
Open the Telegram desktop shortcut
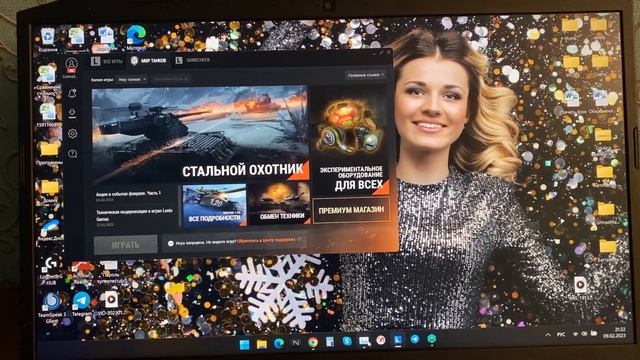click(x=82, y=304)
